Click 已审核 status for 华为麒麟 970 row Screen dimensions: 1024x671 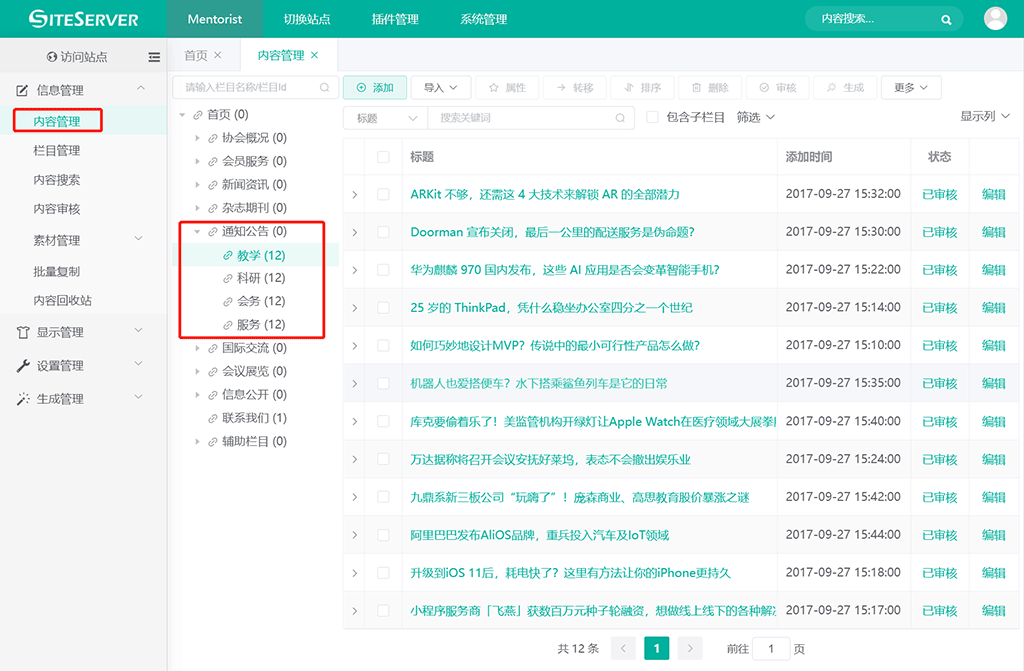coord(939,270)
